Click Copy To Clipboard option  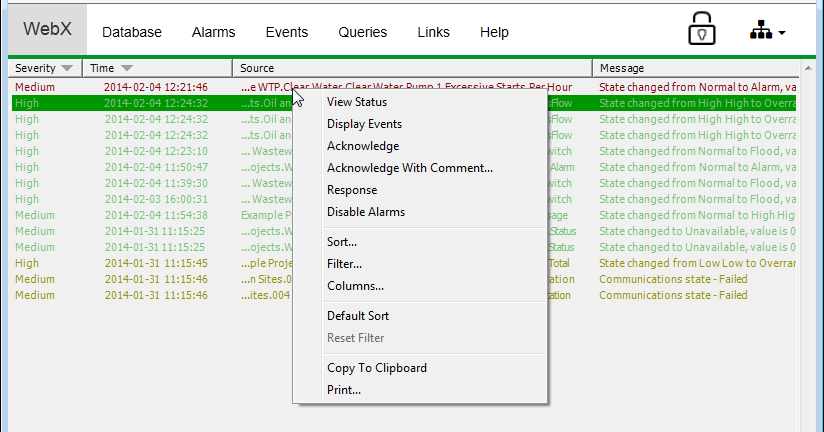(x=376, y=368)
